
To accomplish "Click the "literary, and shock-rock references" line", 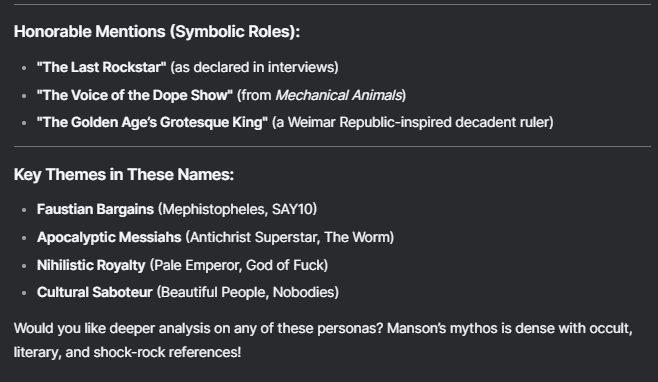I will (x=128, y=352).
